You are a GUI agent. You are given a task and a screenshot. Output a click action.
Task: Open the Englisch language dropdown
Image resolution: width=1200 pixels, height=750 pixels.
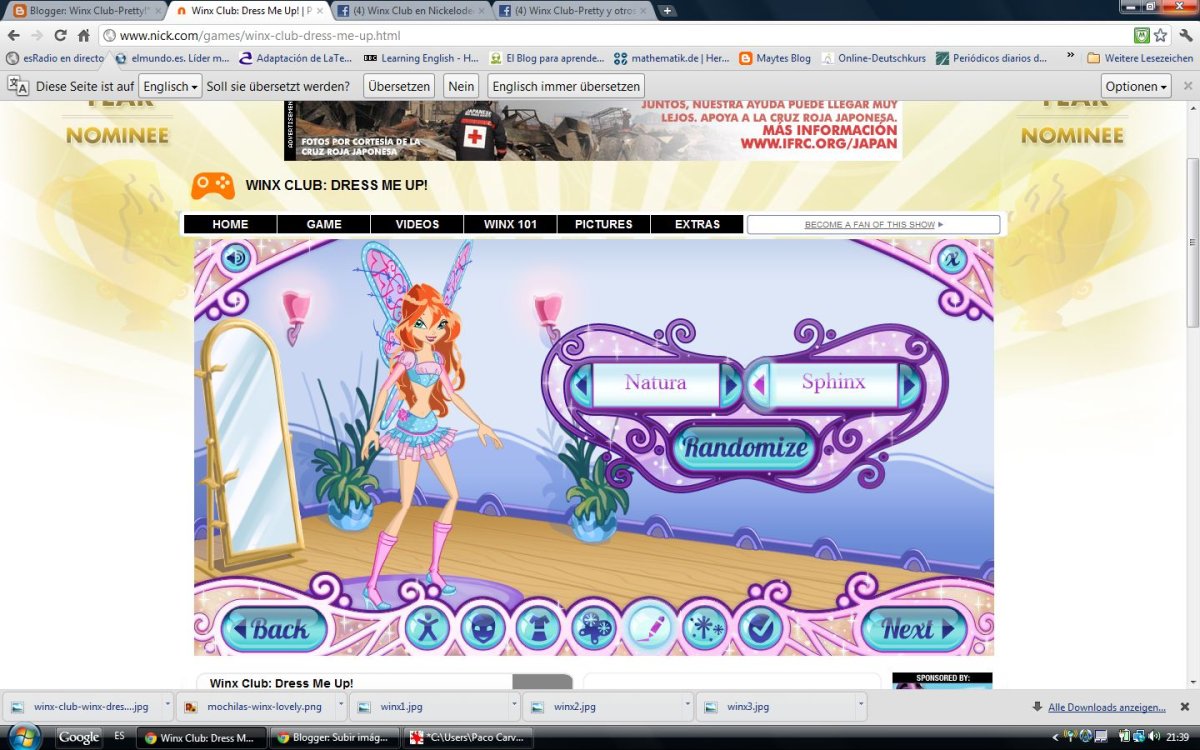[x=170, y=86]
